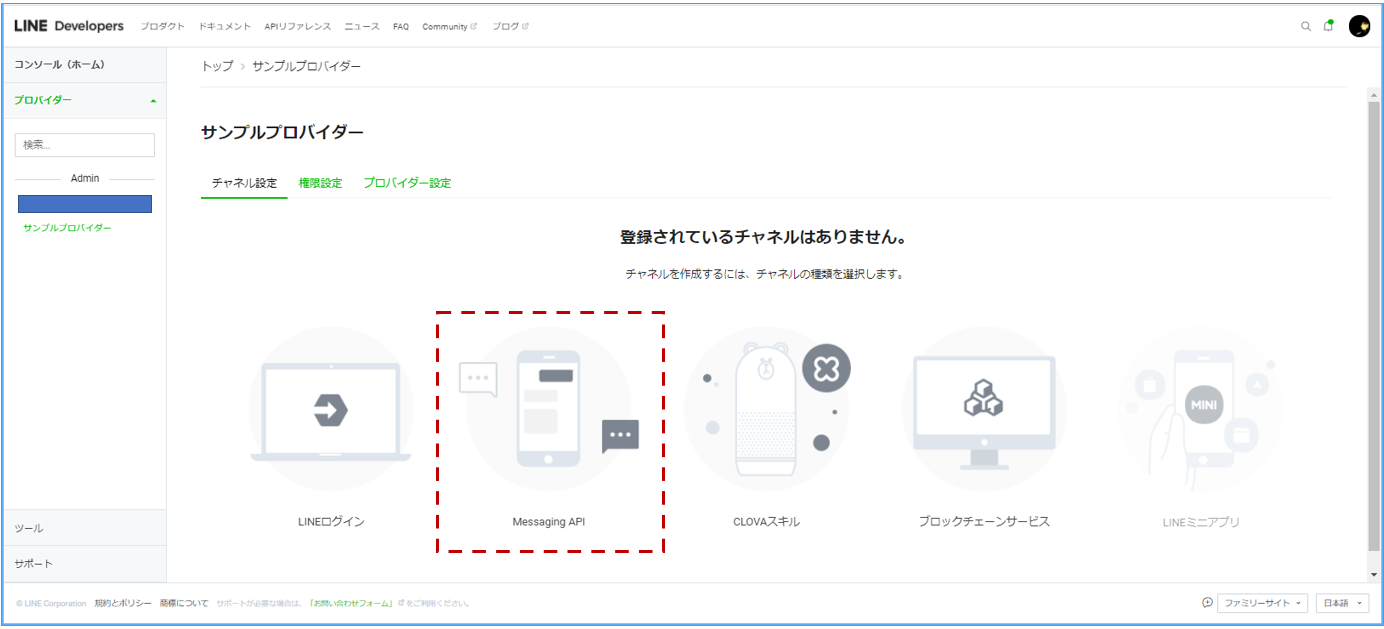
Task: Switch to the 権限設定 tab
Action: pyautogui.click(x=318, y=183)
